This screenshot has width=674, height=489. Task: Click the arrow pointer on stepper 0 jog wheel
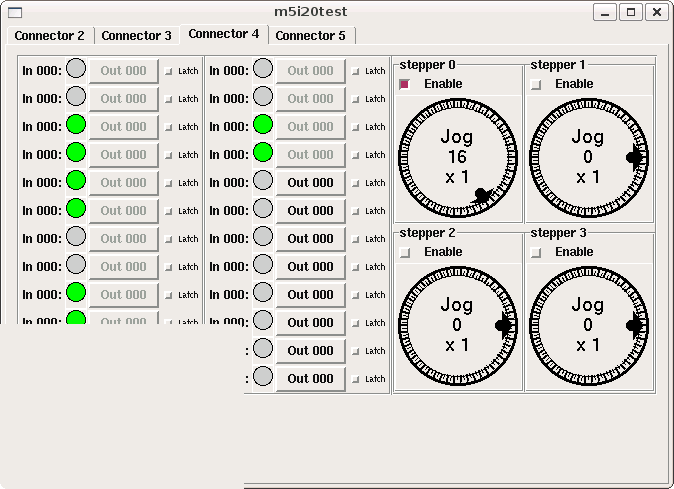[x=483, y=195]
